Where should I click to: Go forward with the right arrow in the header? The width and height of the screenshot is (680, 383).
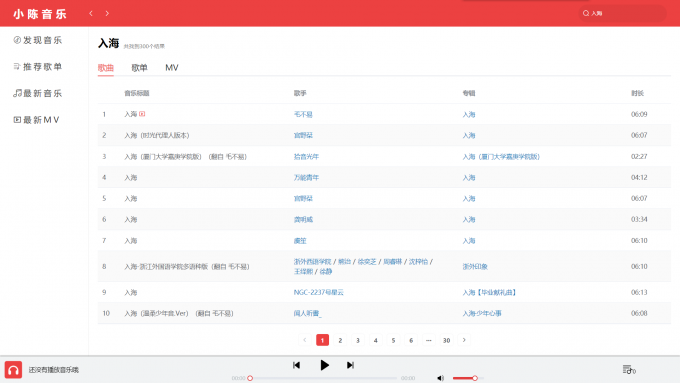click(x=107, y=13)
